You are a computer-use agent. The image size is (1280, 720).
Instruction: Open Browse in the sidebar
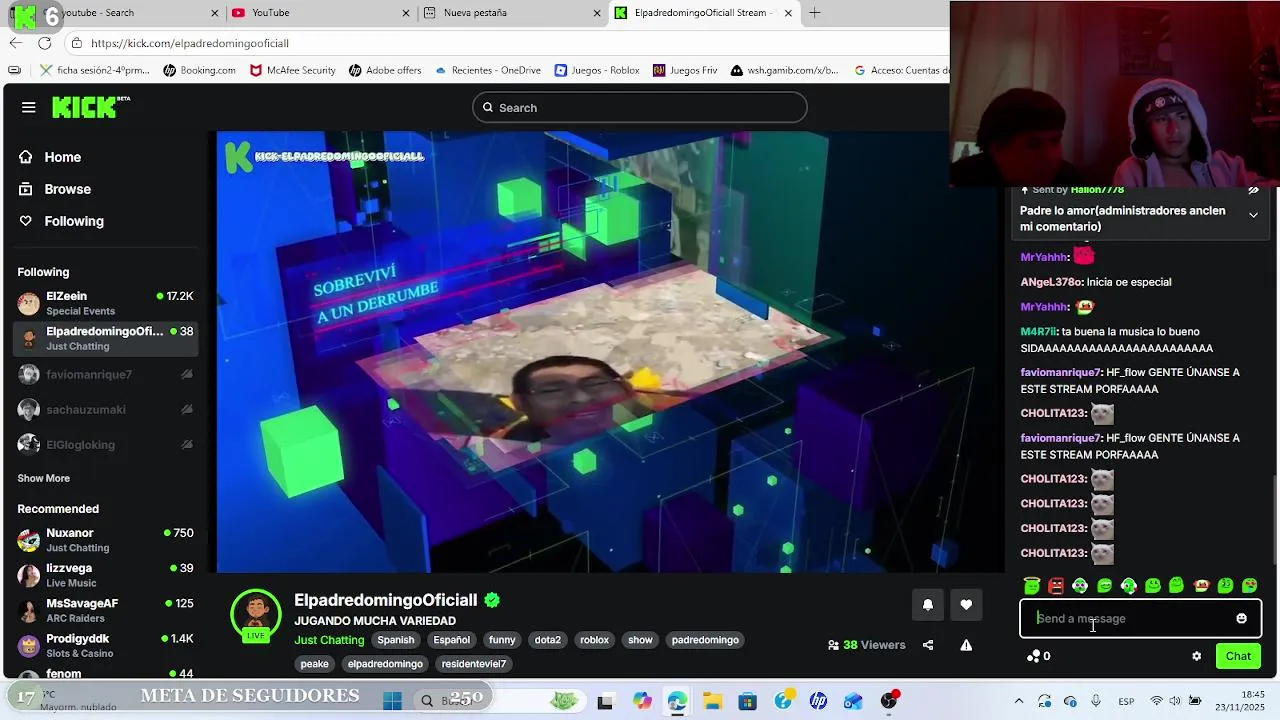pyautogui.click(x=67, y=189)
